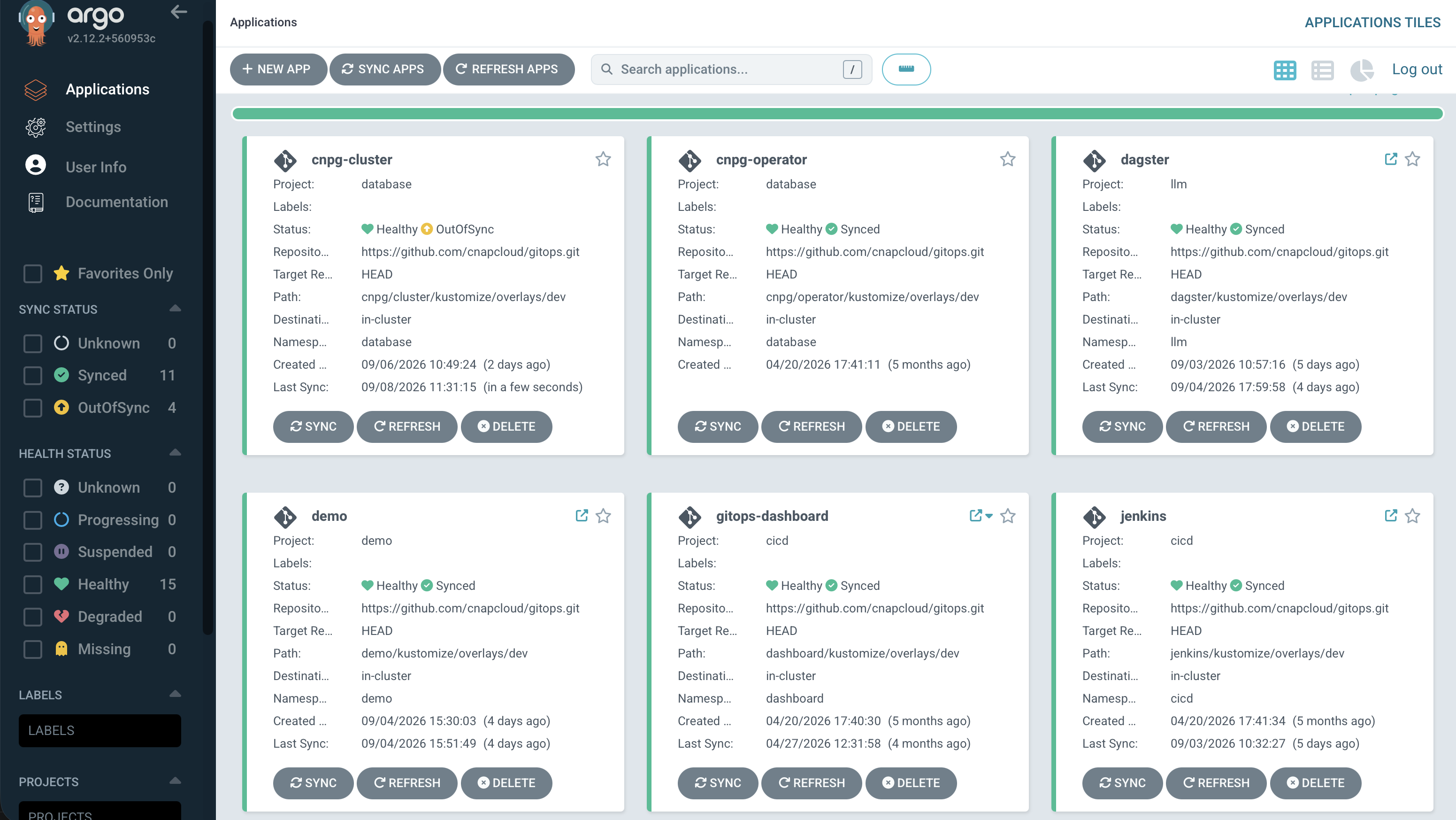Viewport: 1456px width, 820px height.
Task: Open gitops-dashboard external link icon
Action: tap(975, 515)
